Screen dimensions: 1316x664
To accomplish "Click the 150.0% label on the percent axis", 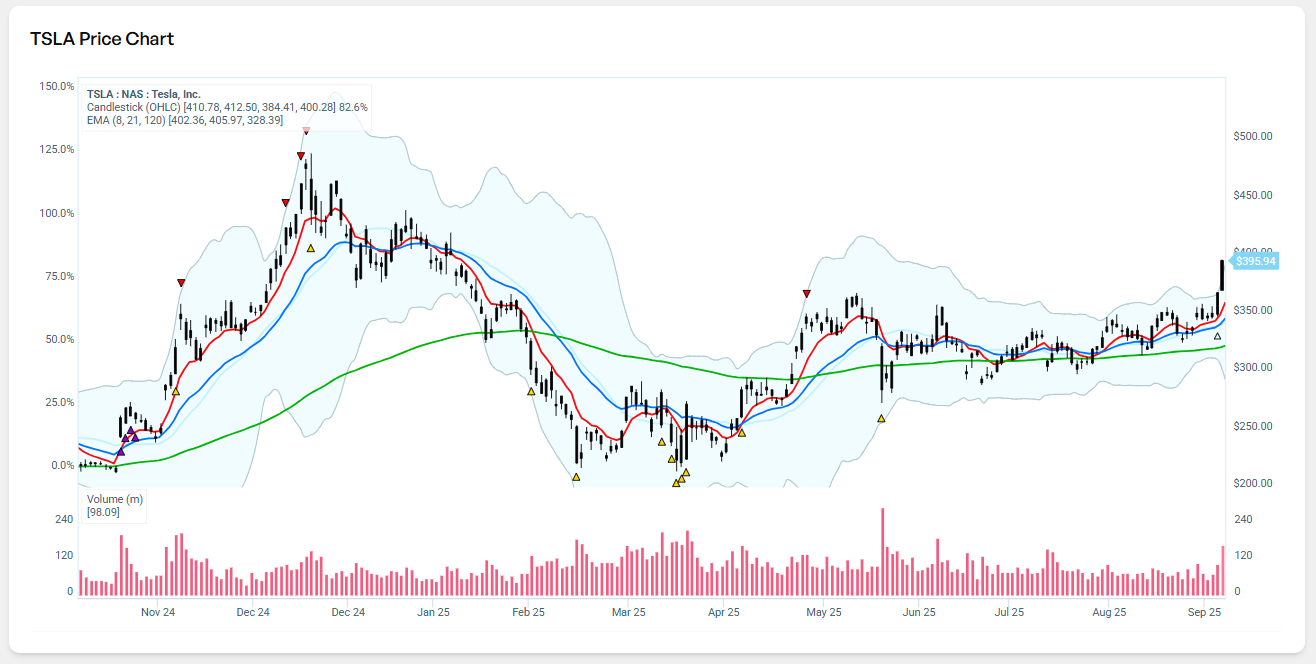I will tap(56, 86).
